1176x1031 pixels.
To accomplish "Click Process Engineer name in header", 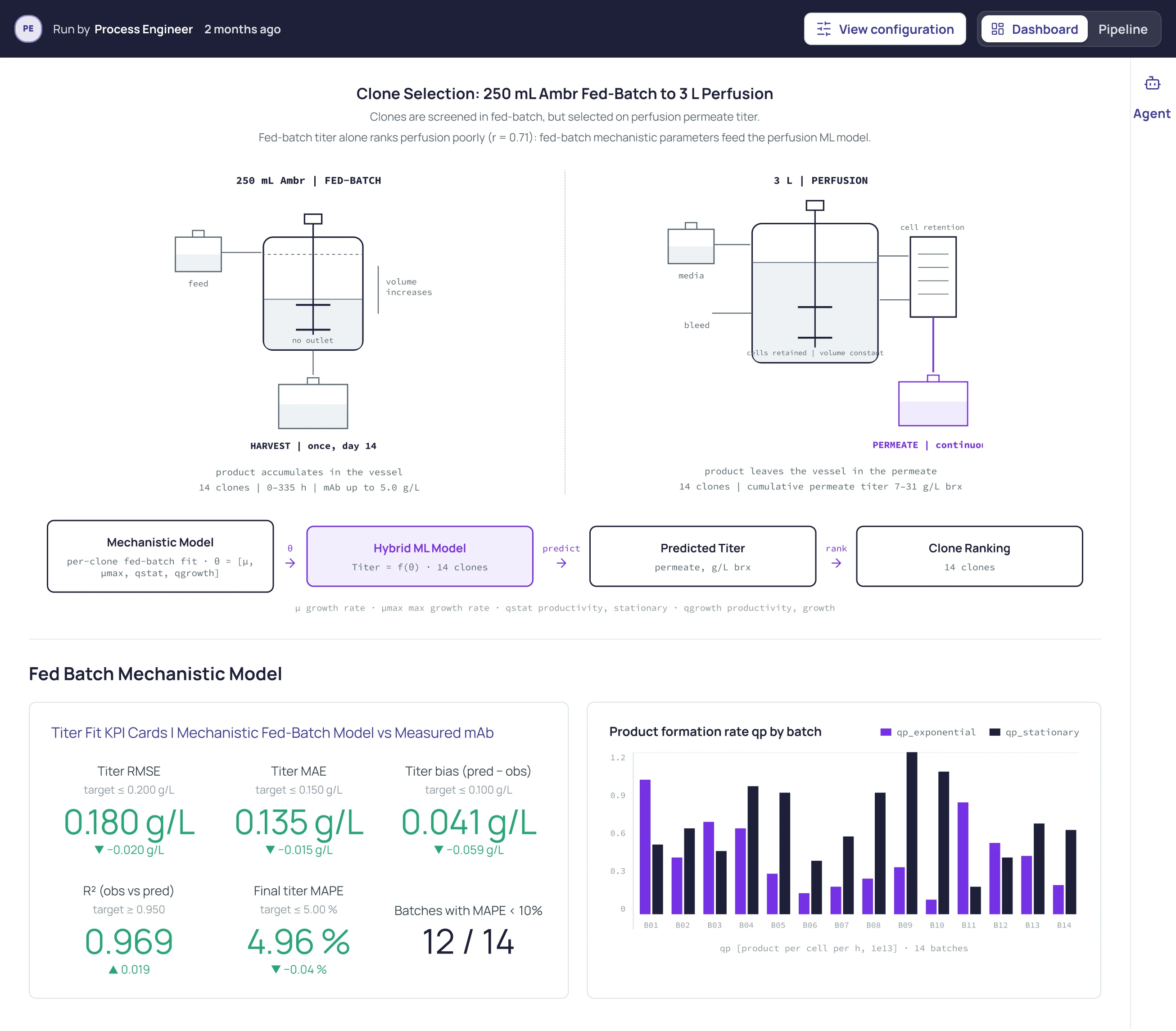I will (x=143, y=29).
